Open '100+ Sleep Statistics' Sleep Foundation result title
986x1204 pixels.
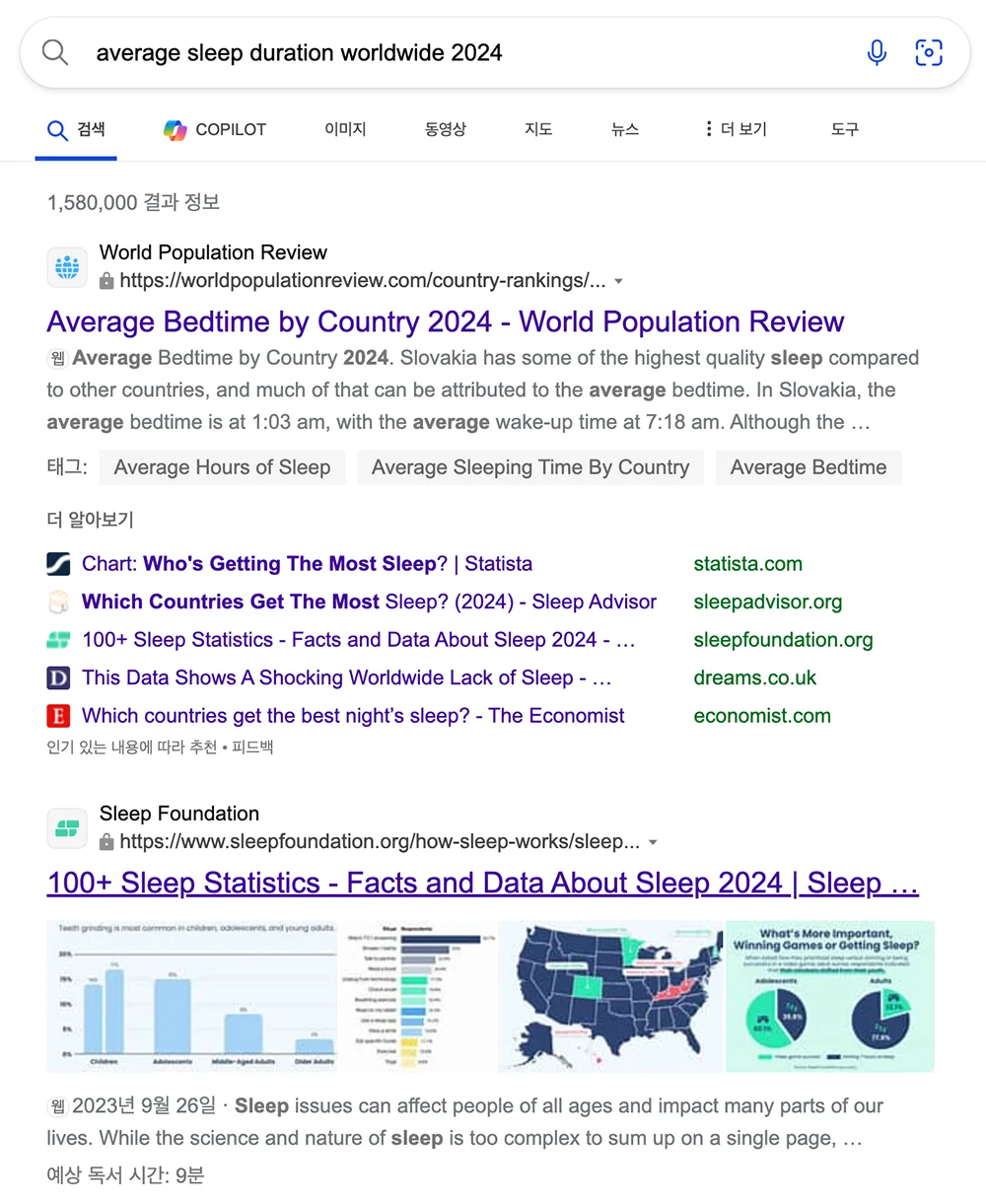point(483,884)
